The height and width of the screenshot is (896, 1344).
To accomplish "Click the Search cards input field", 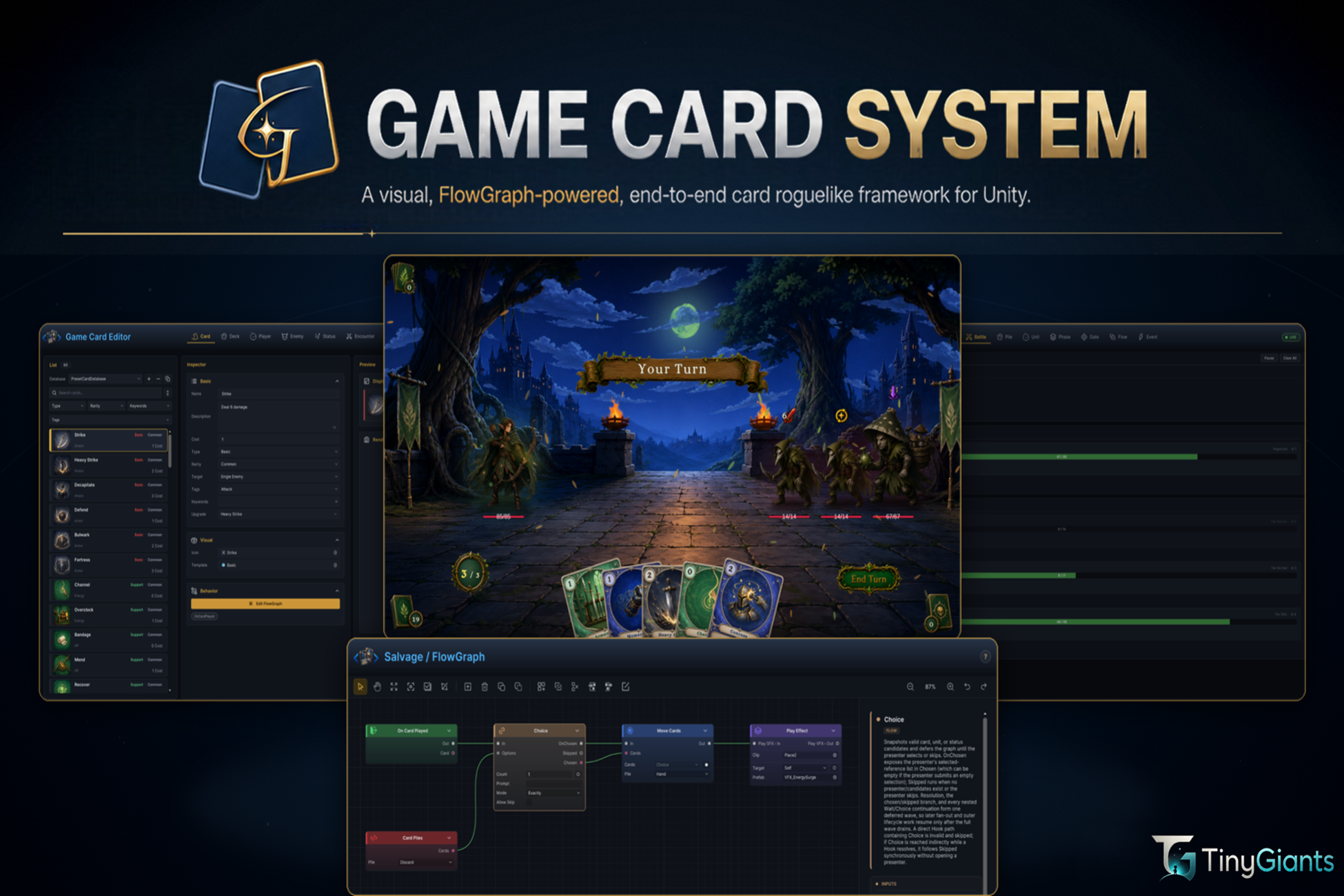I will pyautogui.click(x=105, y=393).
